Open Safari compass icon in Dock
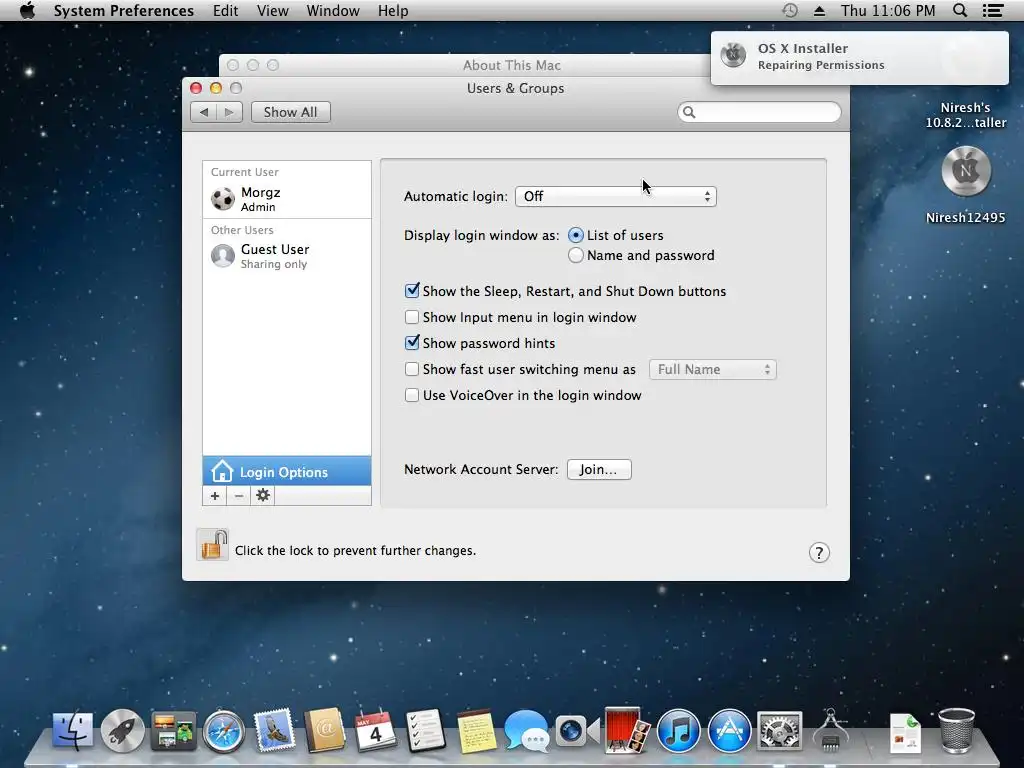This screenshot has height=768, width=1024. point(223,731)
